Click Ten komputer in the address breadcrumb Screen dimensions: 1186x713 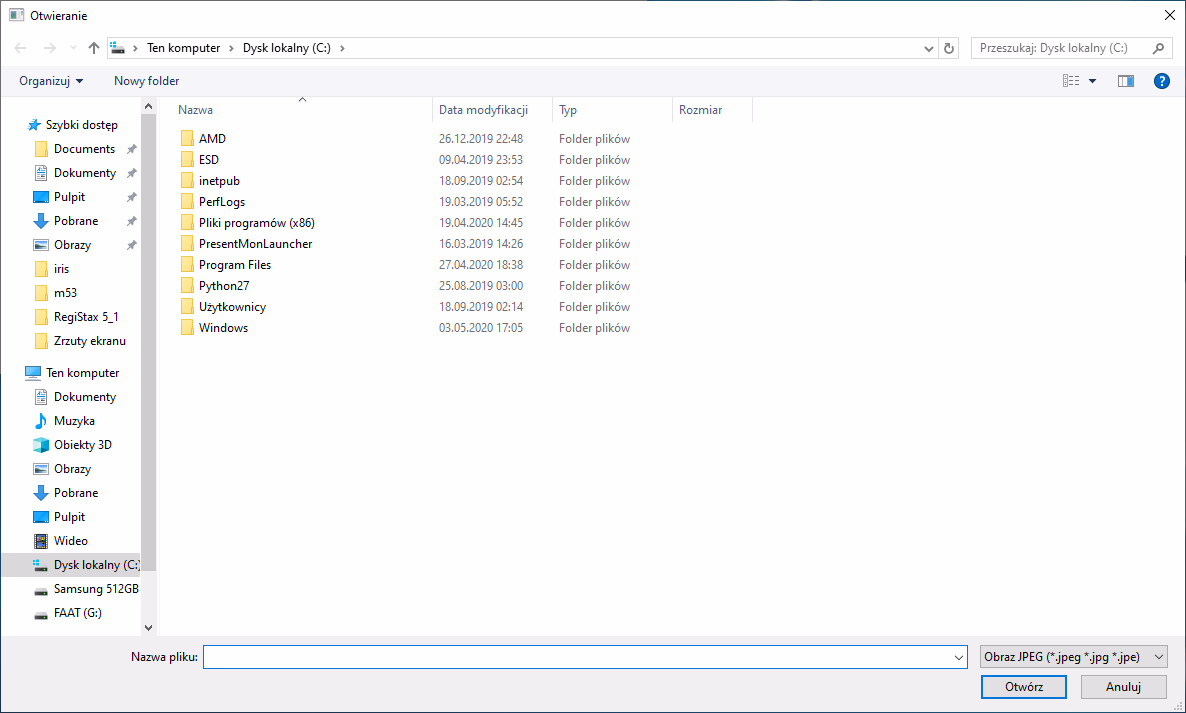click(183, 48)
